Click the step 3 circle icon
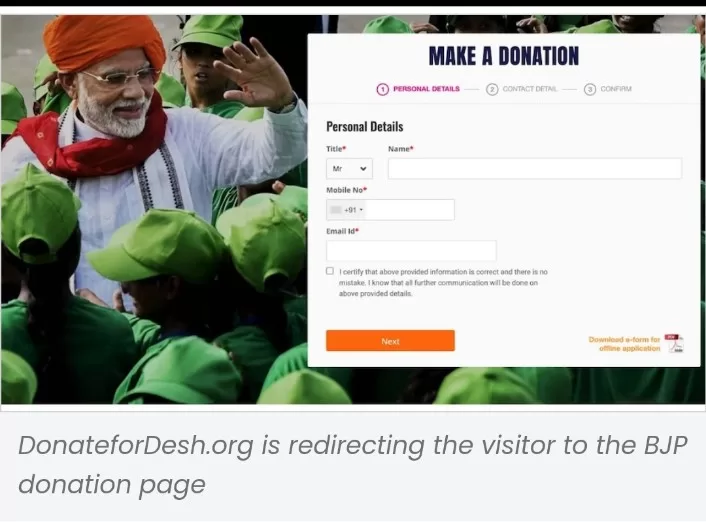This screenshot has height=522, width=706. [589, 89]
